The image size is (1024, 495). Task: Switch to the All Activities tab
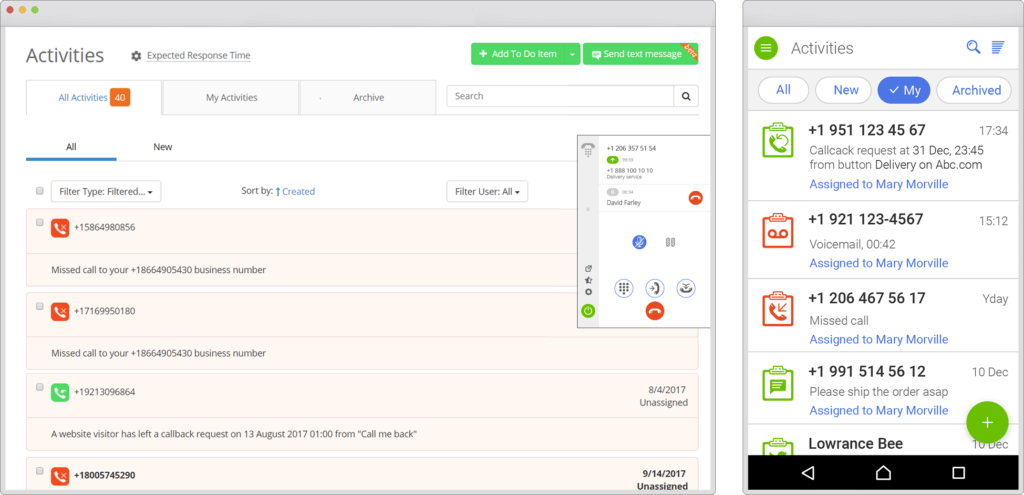(93, 97)
